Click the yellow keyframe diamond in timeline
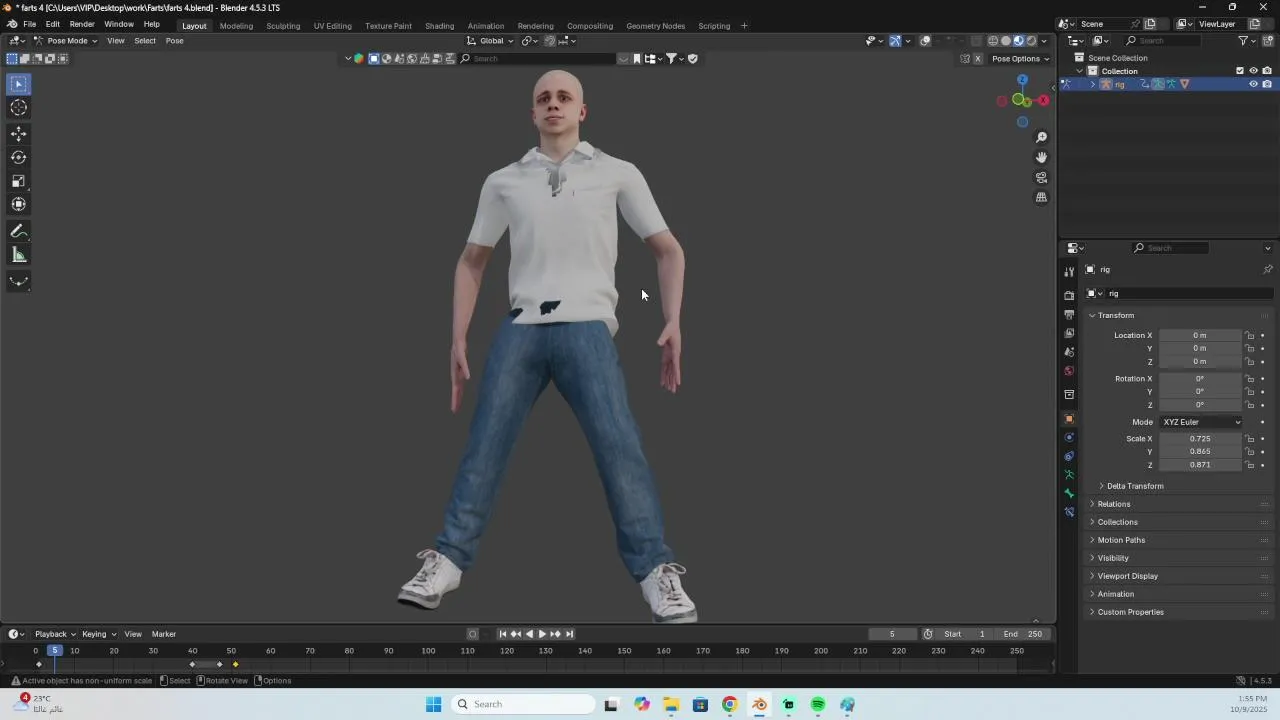The height and width of the screenshot is (720, 1280). [x=235, y=665]
